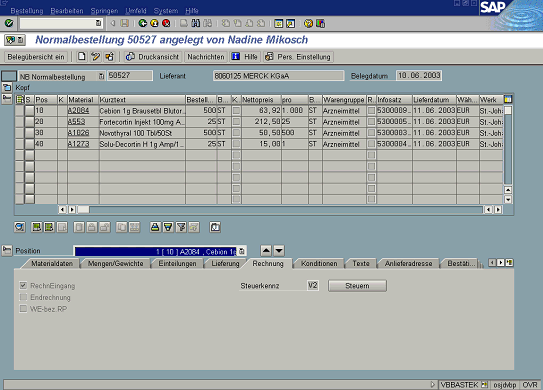
Task: Click the Find binoculars icon
Action: click(196, 23)
